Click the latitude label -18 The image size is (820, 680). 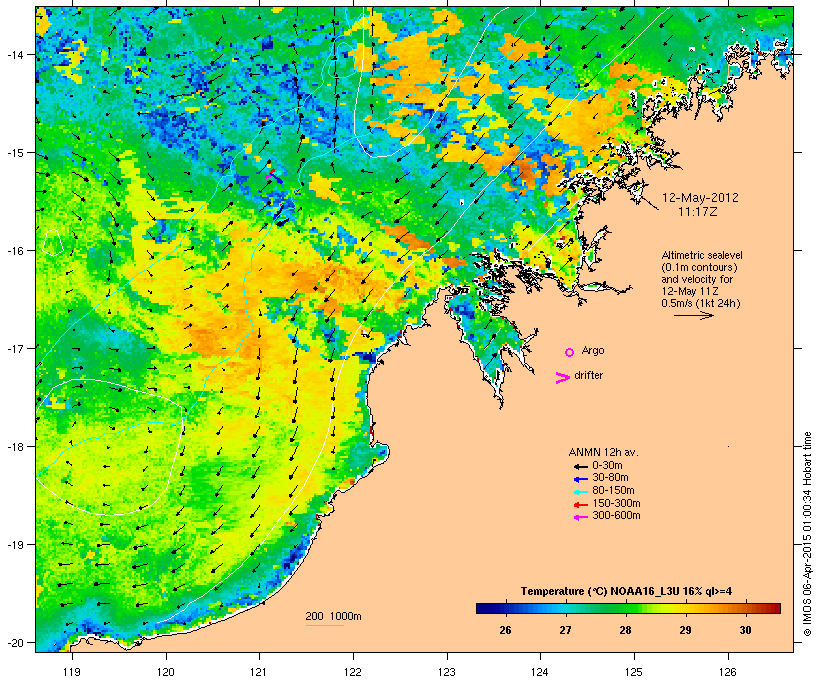14,447
